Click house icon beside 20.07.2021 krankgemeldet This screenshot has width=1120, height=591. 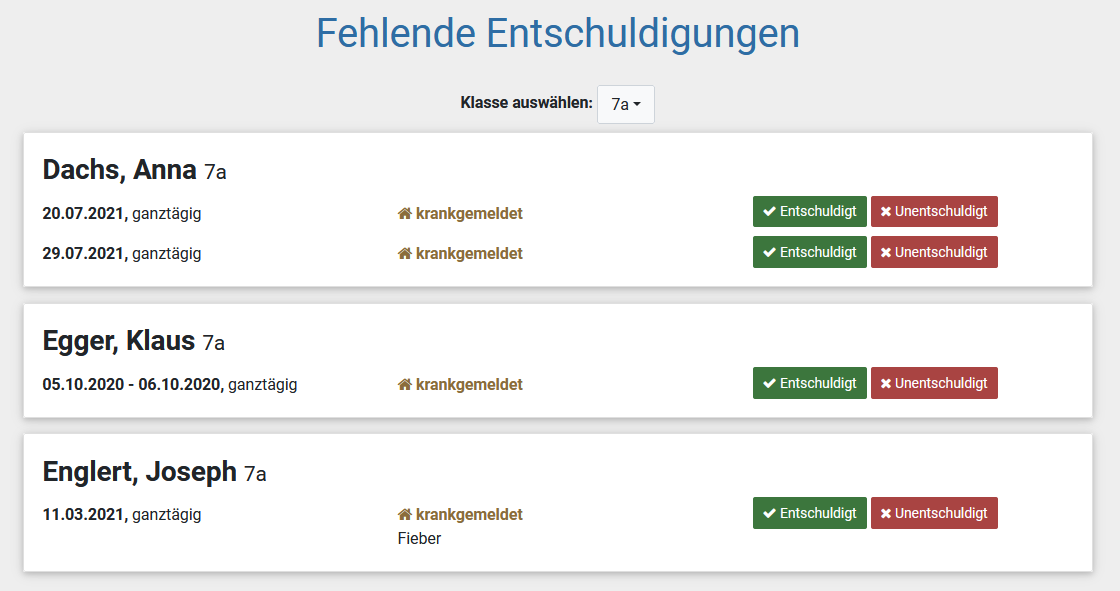[405, 213]
